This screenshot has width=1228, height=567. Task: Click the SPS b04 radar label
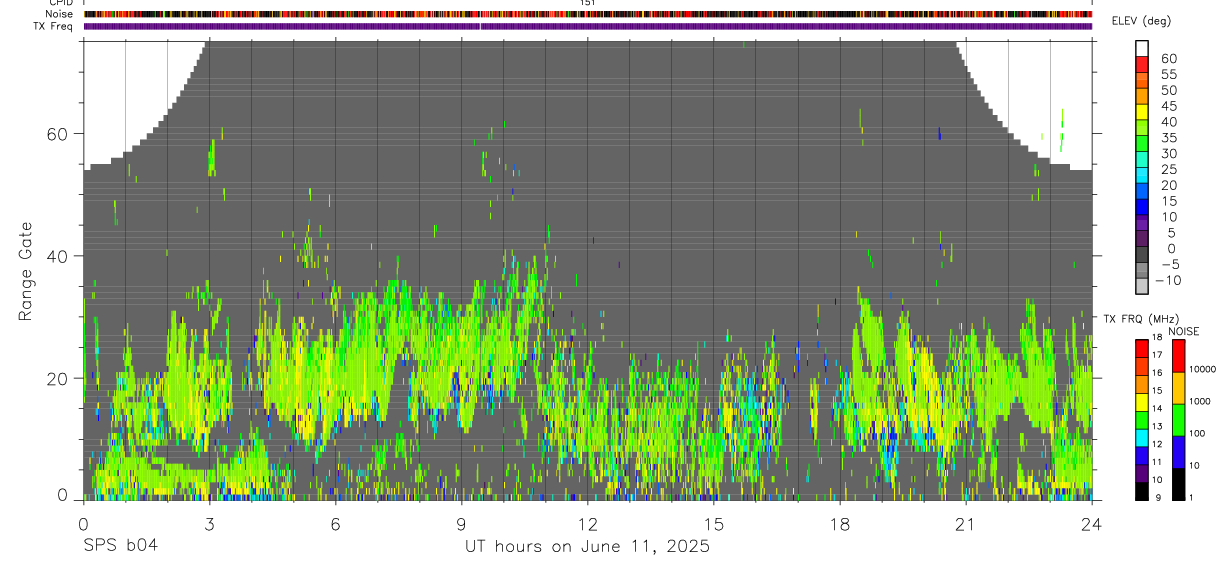click(119, 546)
